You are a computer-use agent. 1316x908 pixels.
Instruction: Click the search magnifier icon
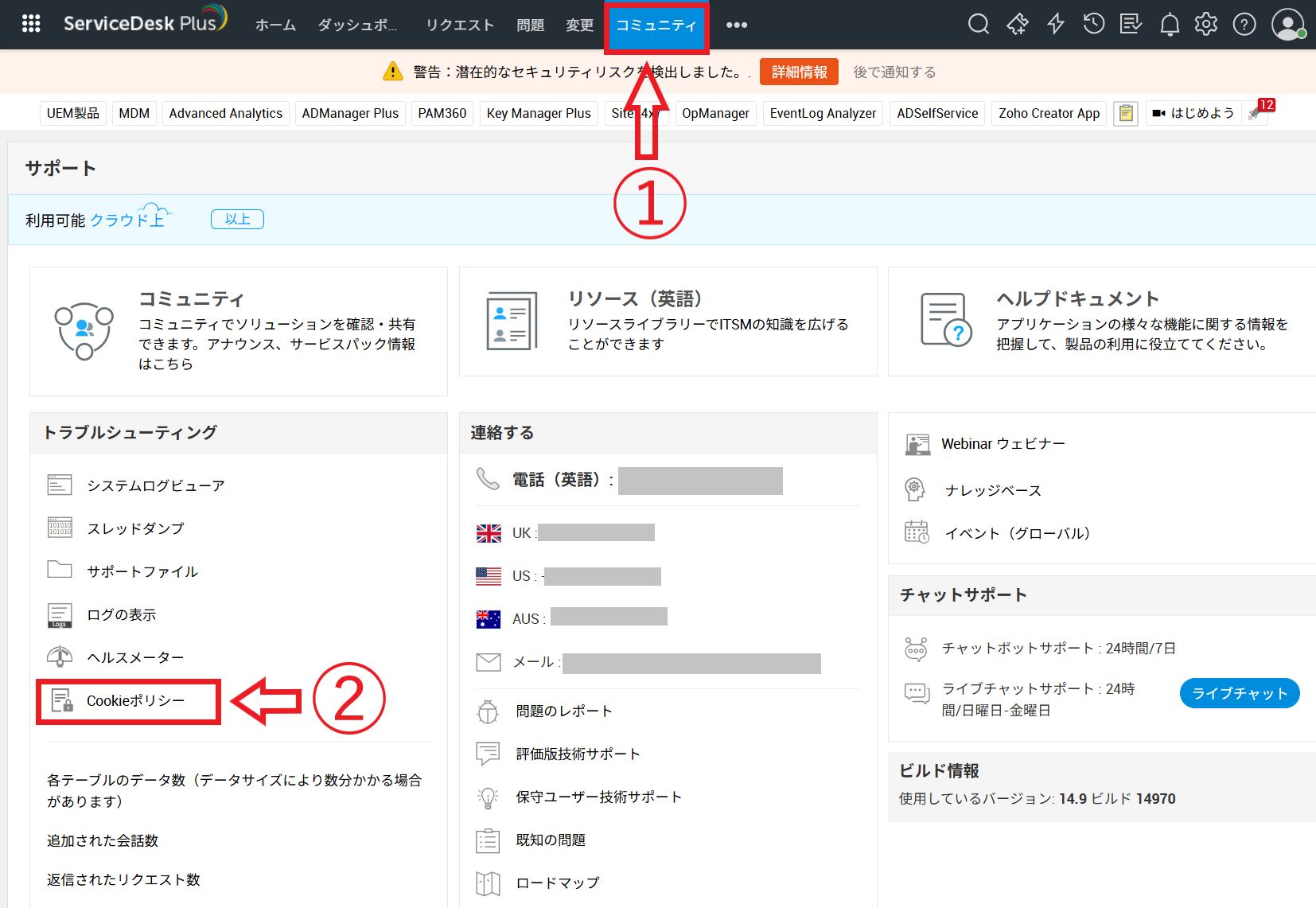(x=978, y=25)
